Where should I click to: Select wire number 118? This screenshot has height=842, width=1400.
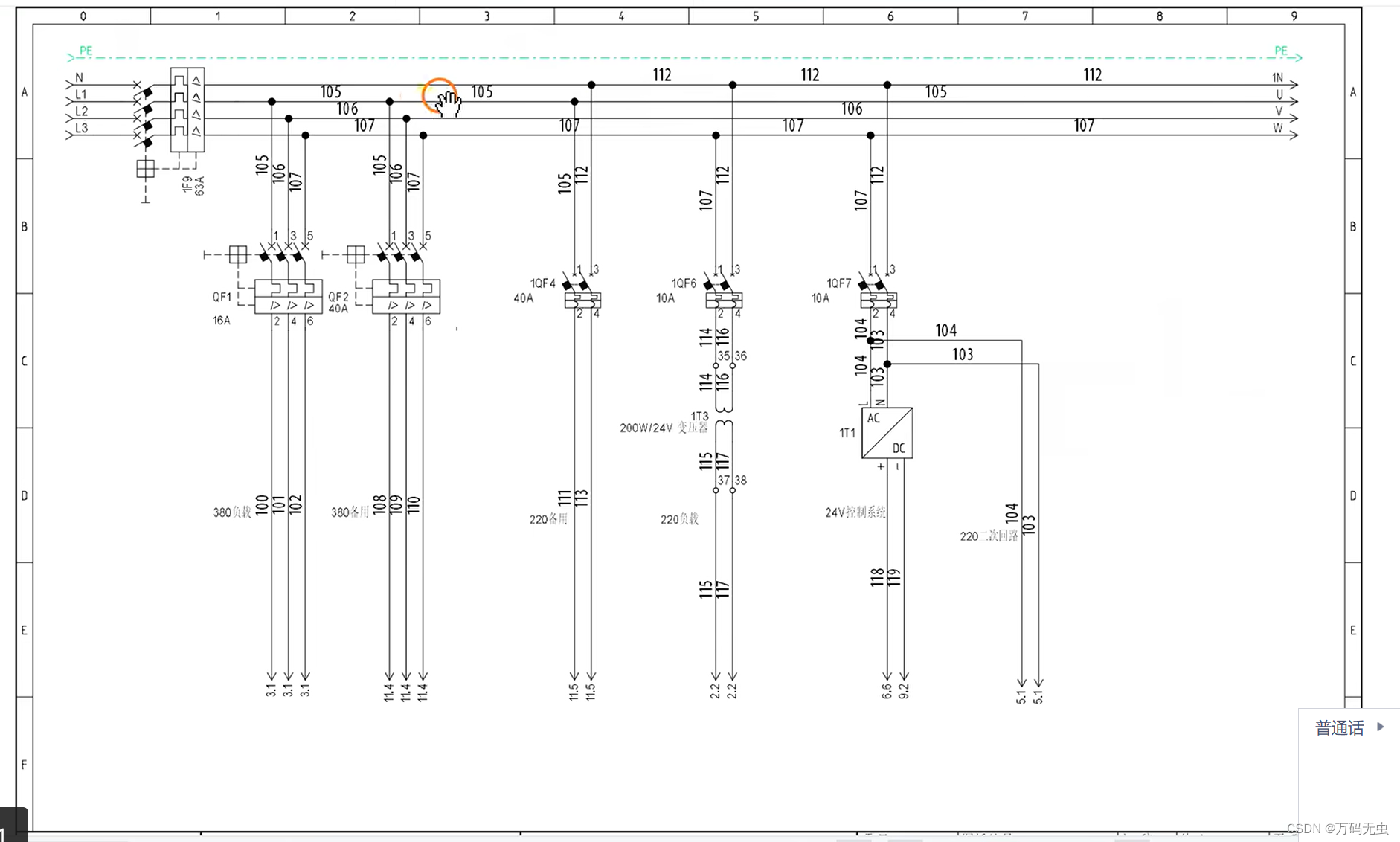[x=878, y=578]
